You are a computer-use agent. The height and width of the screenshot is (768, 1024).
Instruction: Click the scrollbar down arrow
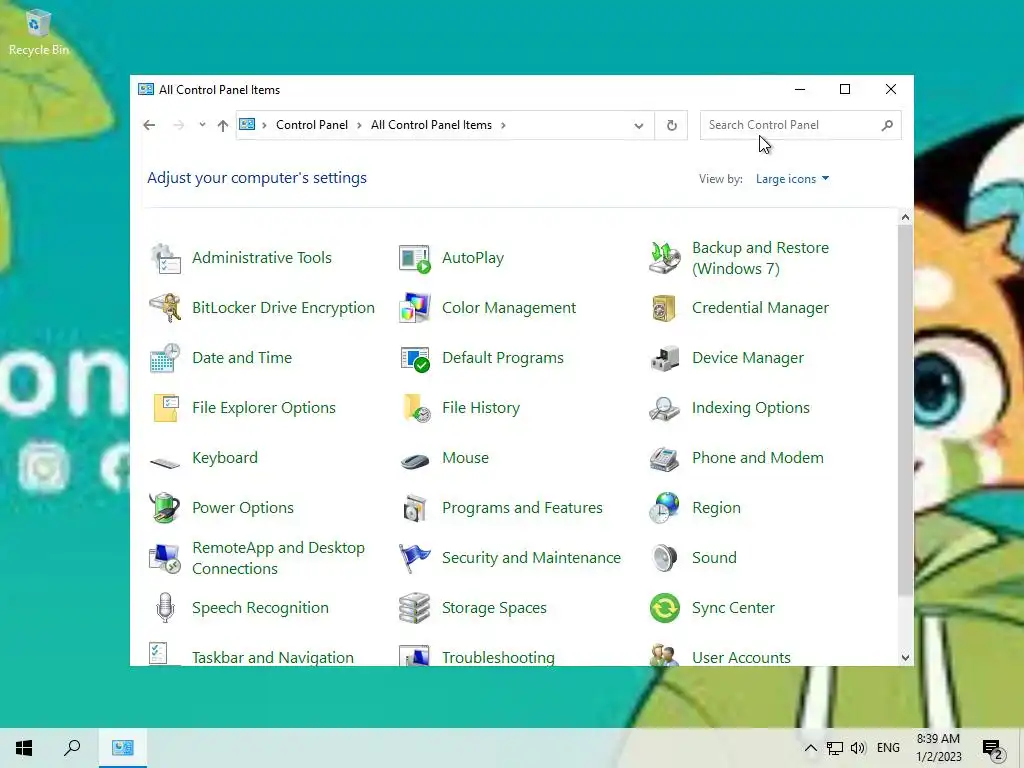point(905,658)
